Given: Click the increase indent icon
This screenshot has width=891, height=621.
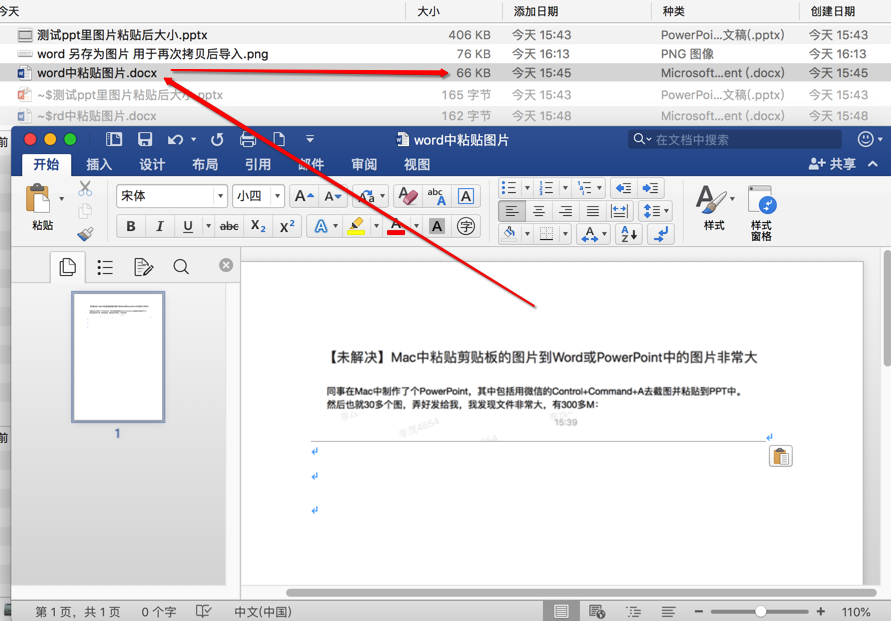Looking at the screenshot, I should pyautogui.click(x=650, y=188).
